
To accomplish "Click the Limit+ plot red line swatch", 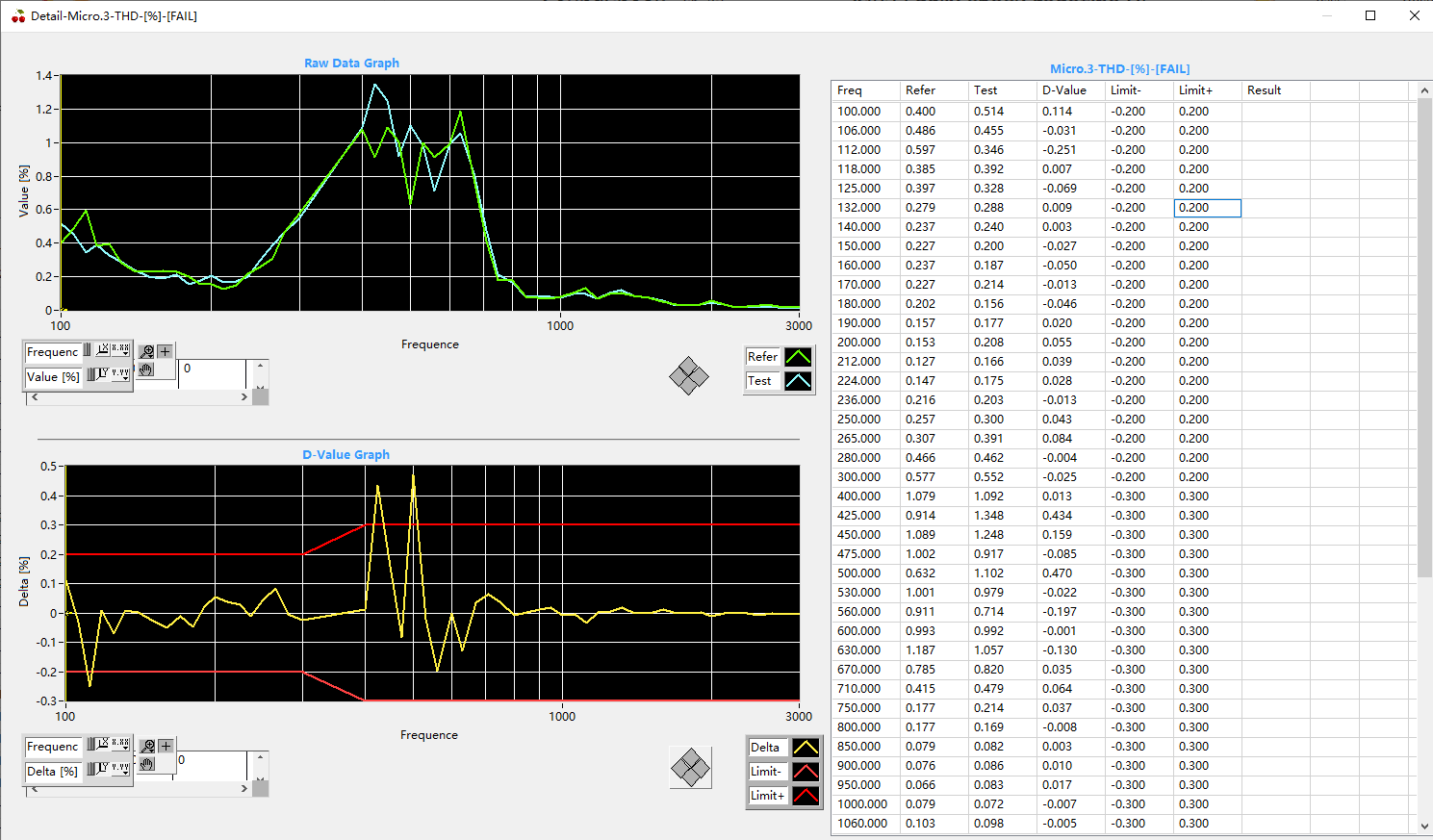I will (x=805, y=796).
